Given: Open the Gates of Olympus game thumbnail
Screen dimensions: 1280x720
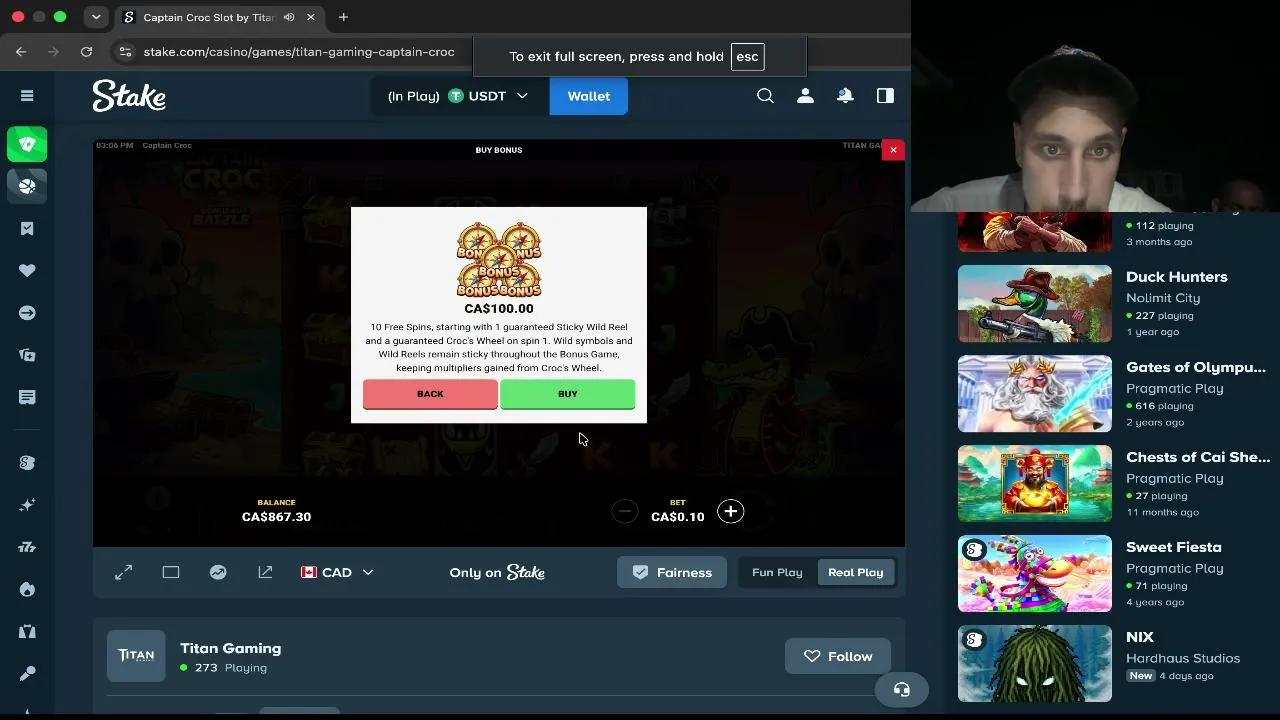Looking at the screenshot, I should pyautogui.click(x=1035, y=393).
